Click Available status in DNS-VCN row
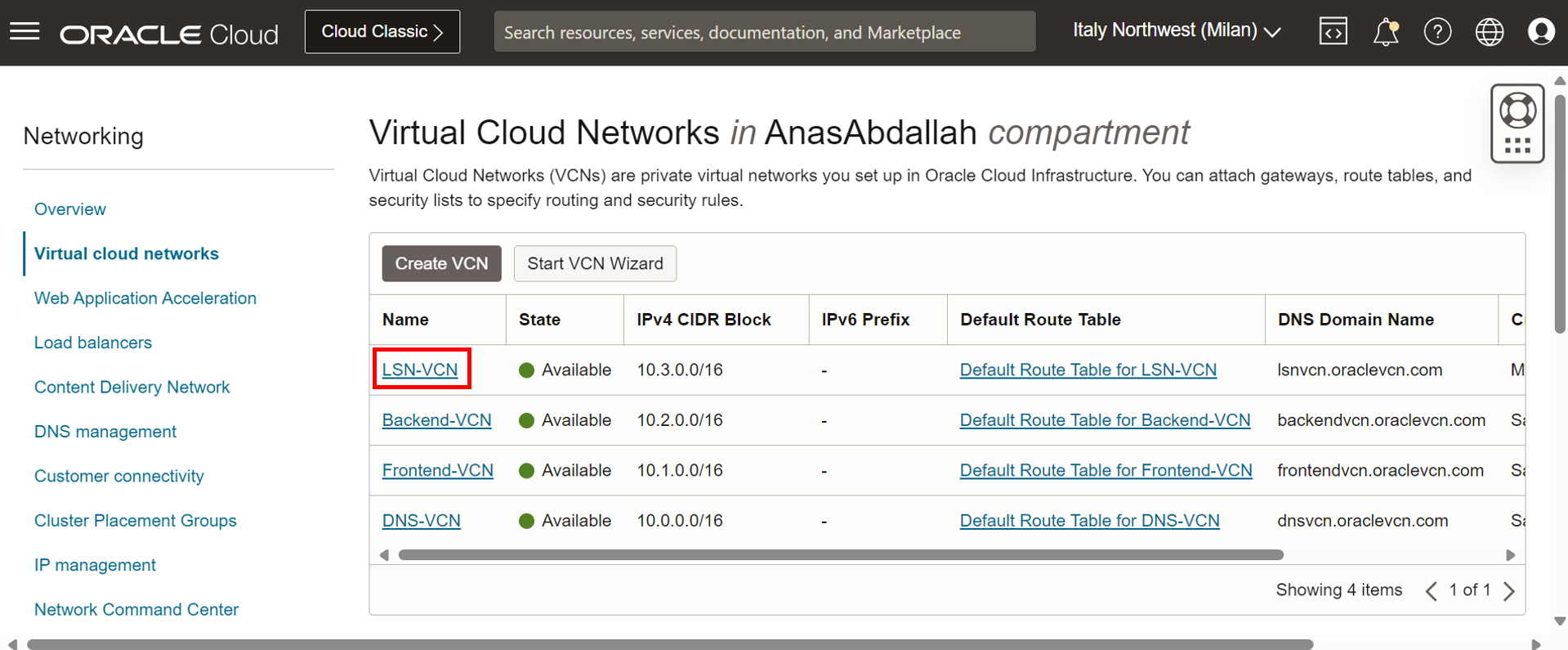 tap(565, 521)
